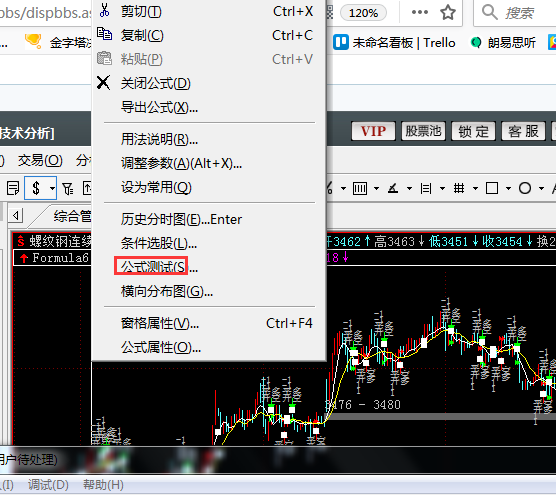Open the 金字塔 bookmark

pyautogui.click(x=59, y=42)
